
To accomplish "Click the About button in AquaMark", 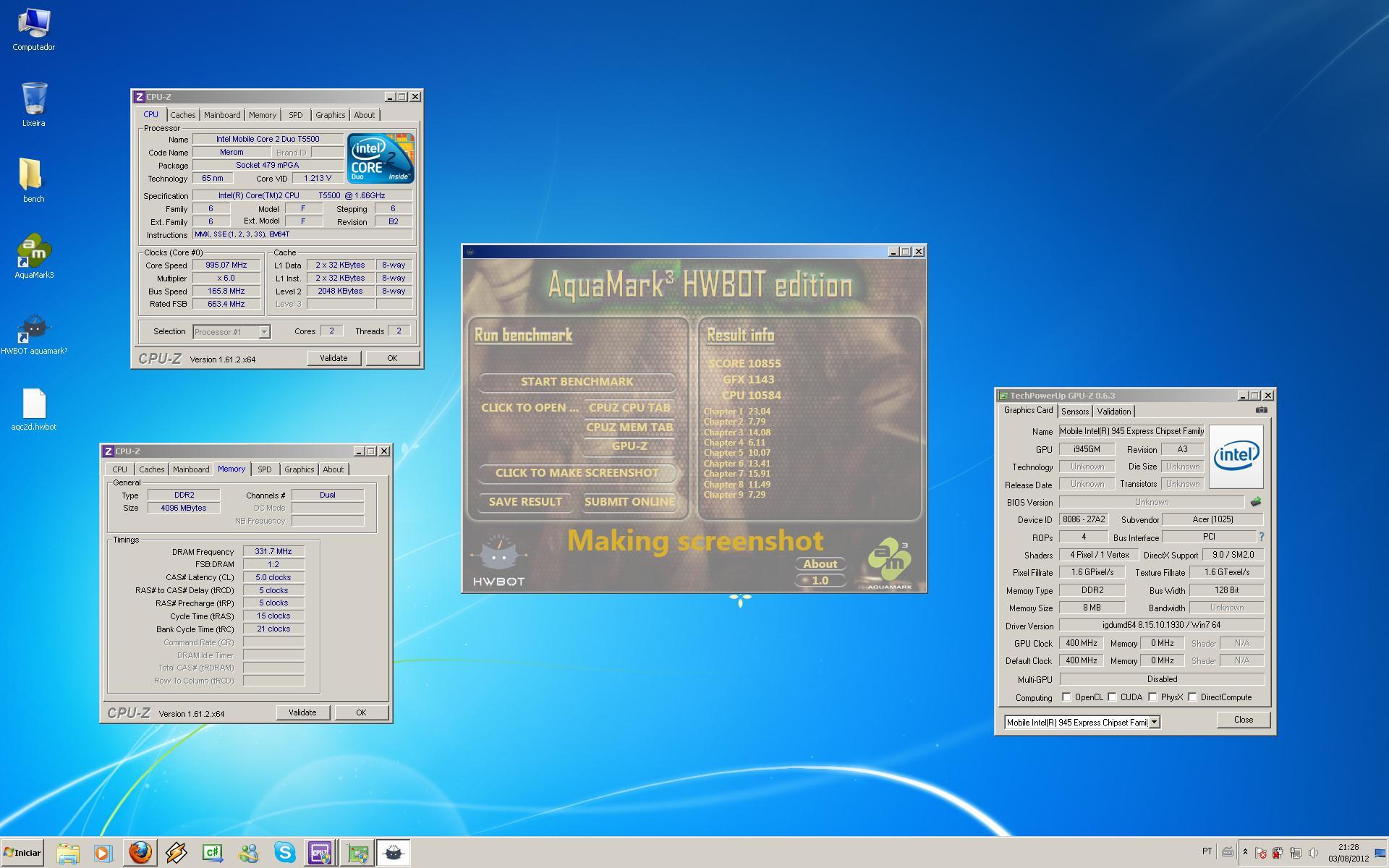I will [x=820, y=563].
